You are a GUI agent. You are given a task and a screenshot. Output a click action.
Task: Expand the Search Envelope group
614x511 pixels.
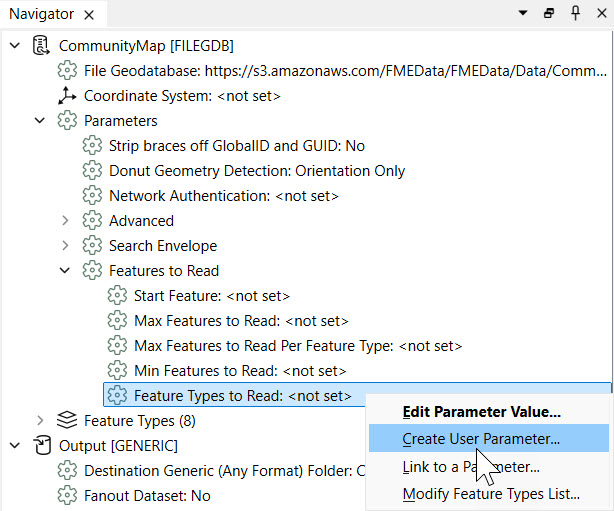click(66, 246)
